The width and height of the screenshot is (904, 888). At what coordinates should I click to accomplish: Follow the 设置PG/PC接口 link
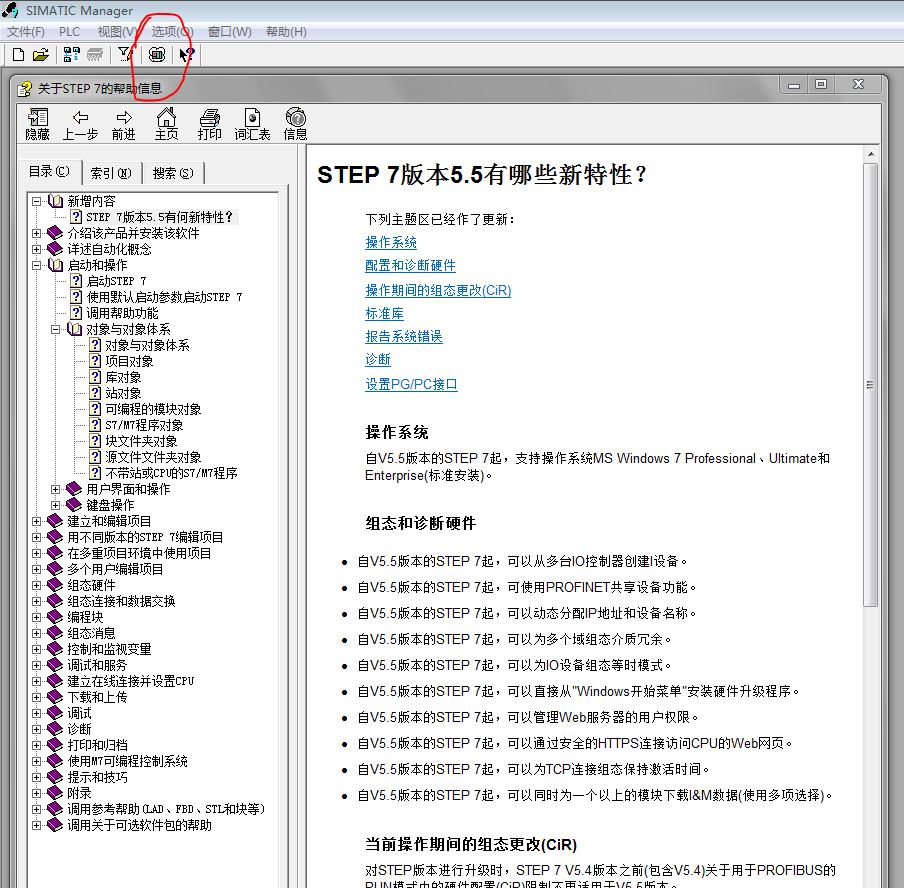411,384
